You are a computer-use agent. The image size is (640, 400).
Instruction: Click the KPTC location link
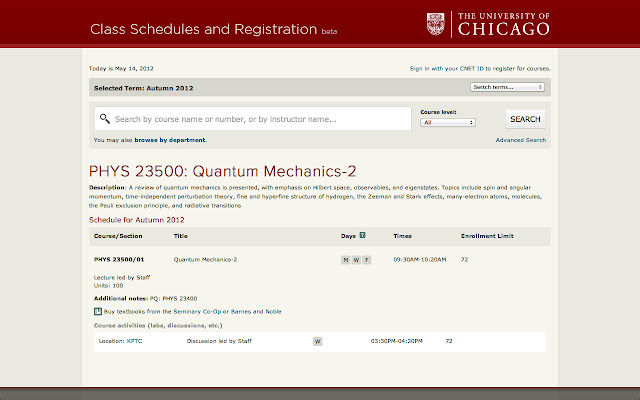tap(134, 341)
